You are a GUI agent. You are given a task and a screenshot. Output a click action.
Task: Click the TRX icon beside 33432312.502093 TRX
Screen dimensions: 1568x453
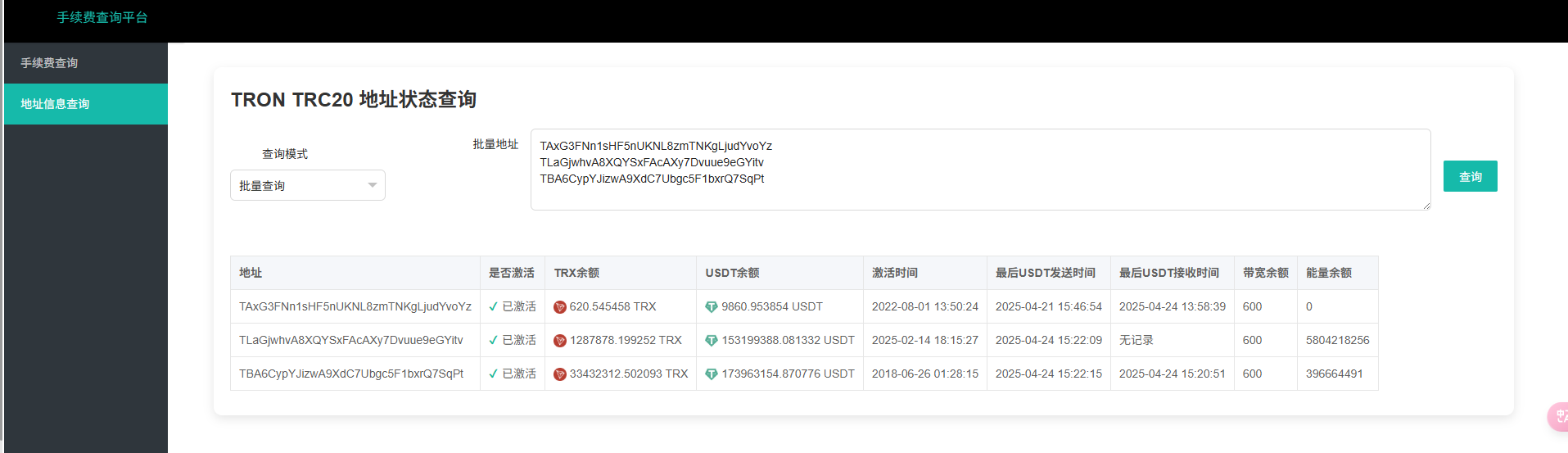click(560, 374)
